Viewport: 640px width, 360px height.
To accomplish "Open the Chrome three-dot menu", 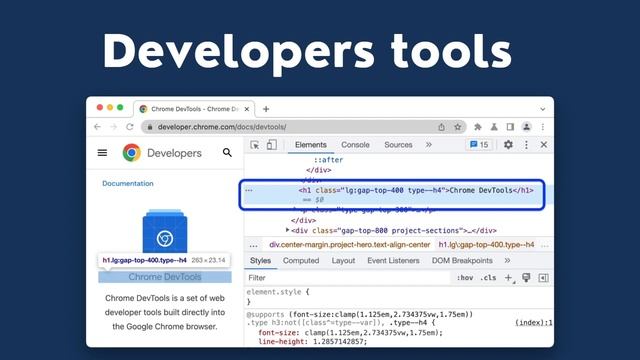I will pos(543,127).
